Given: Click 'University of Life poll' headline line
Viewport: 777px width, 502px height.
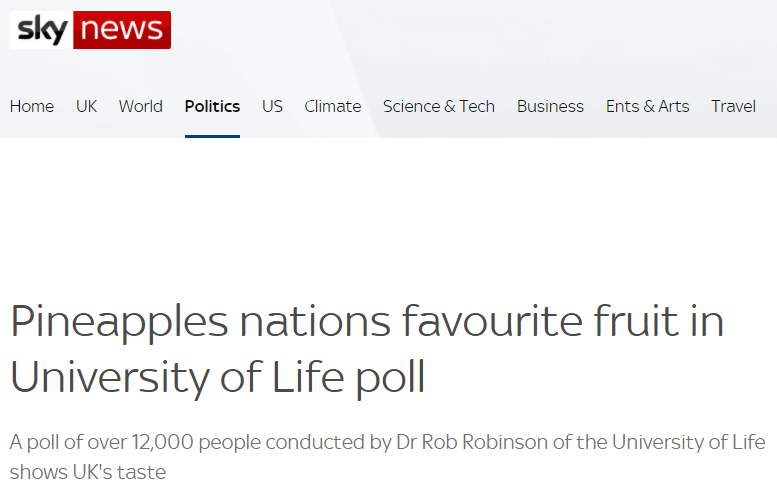Looking at the screenshot, I should [218, 377].
